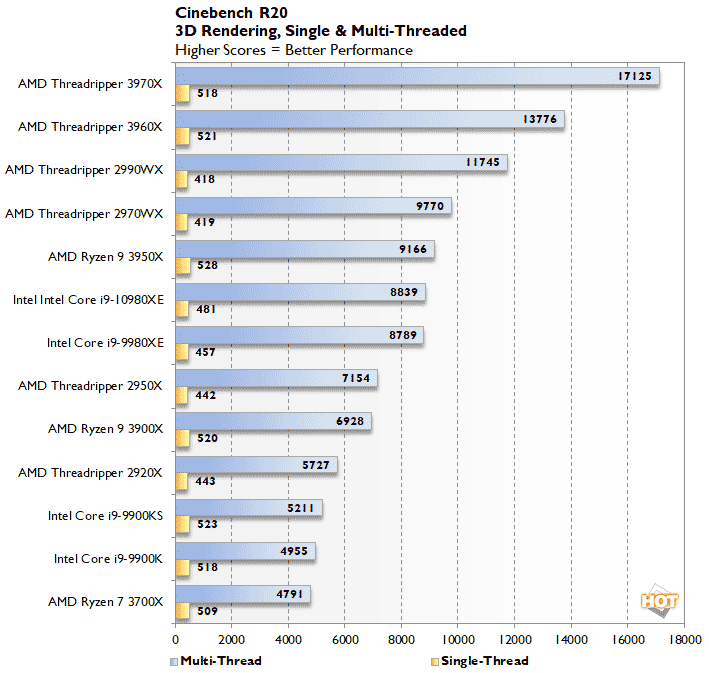Image resolution: width=709 pixels, height=673 pixels.
Task: Click the 8839 multi-thread score value
Action: (404, 292)
